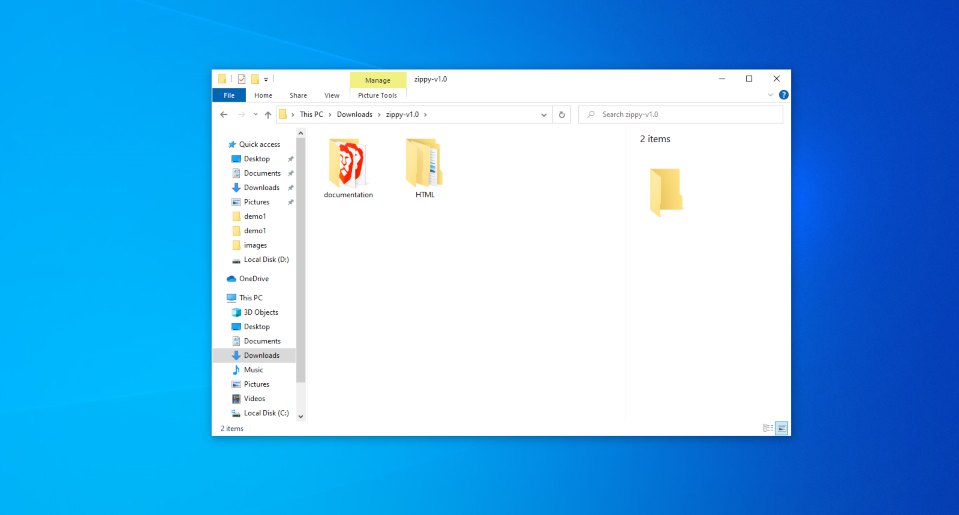Click the documentation folder name label
The image size is (959, 515).
[348, 195]
